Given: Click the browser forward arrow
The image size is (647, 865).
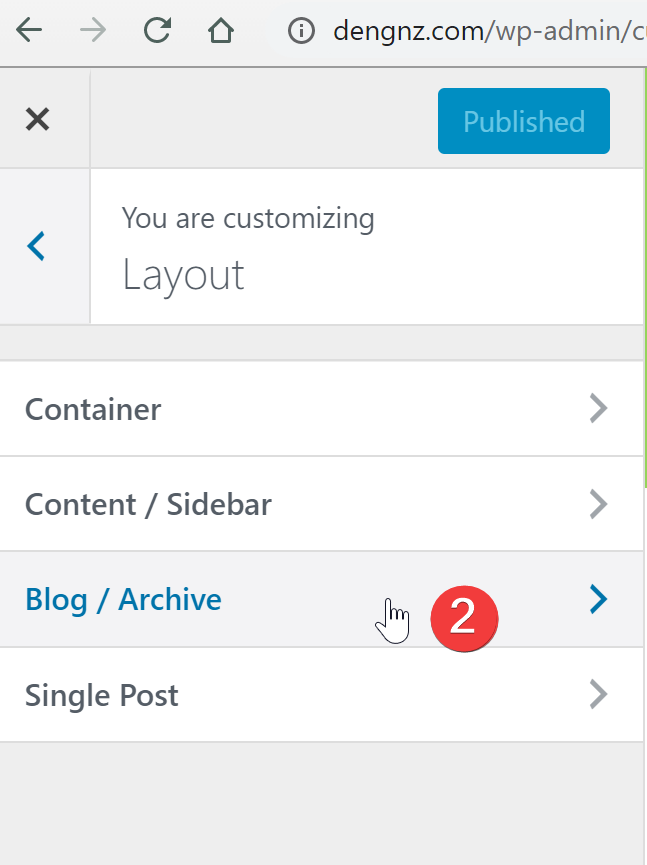Looking at the screenshot, I should (93, 30).
